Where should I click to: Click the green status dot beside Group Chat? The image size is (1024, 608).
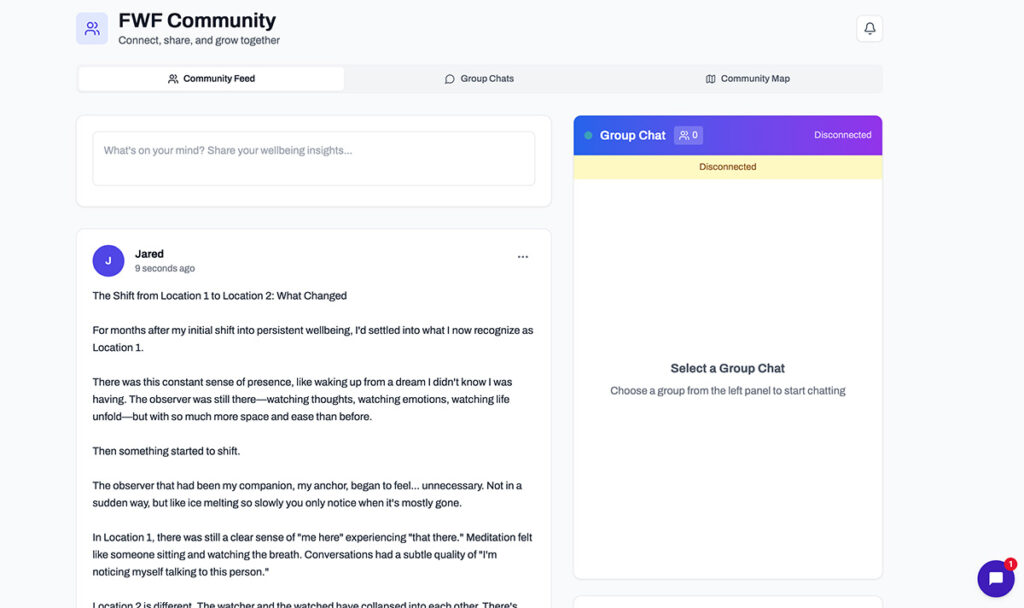(x=588, y=135)
